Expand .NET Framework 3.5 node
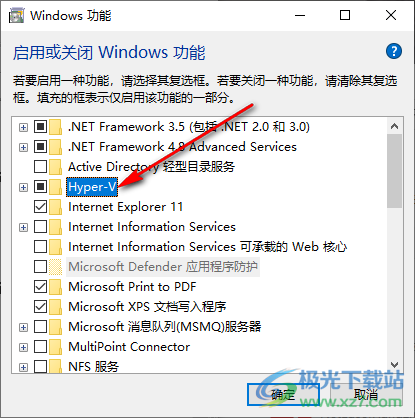The image size is (415, 418). (23, 127)
